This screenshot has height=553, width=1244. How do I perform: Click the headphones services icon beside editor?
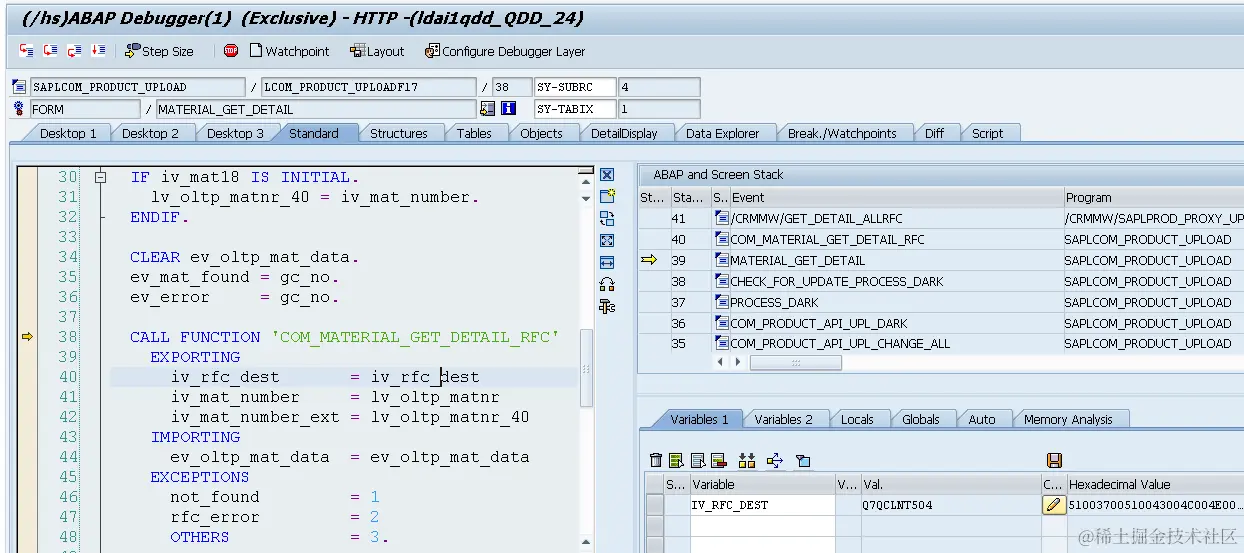tap(607, 285)
